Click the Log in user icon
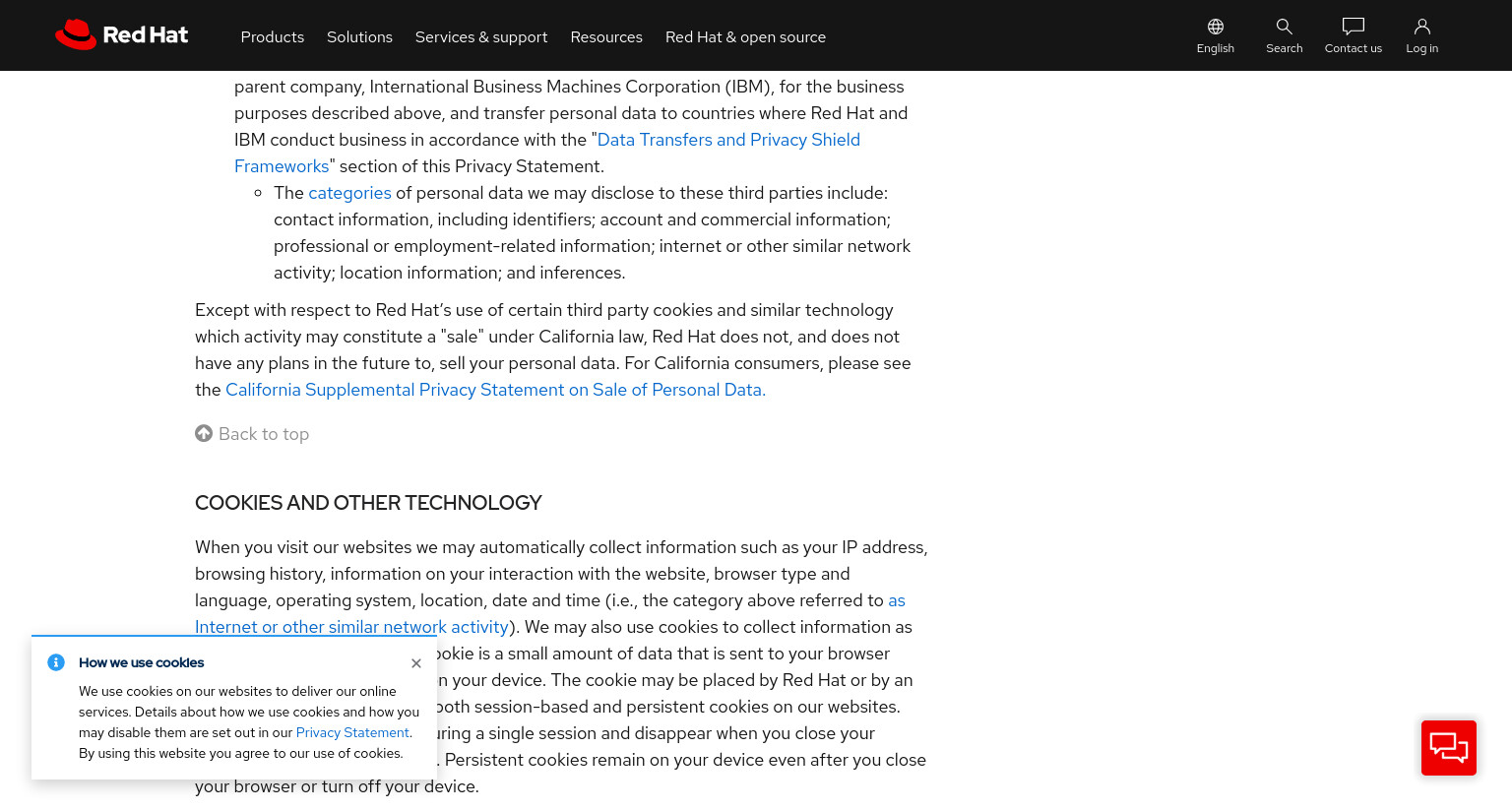The height and width of the screenshot is (811, 1512). [x=1422, y=27]
